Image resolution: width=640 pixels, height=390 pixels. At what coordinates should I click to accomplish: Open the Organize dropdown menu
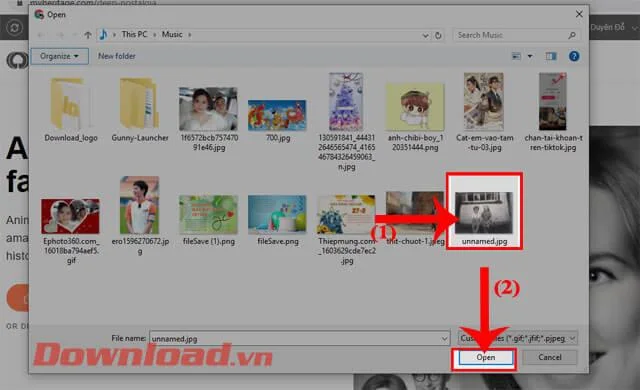coord(60,56)
